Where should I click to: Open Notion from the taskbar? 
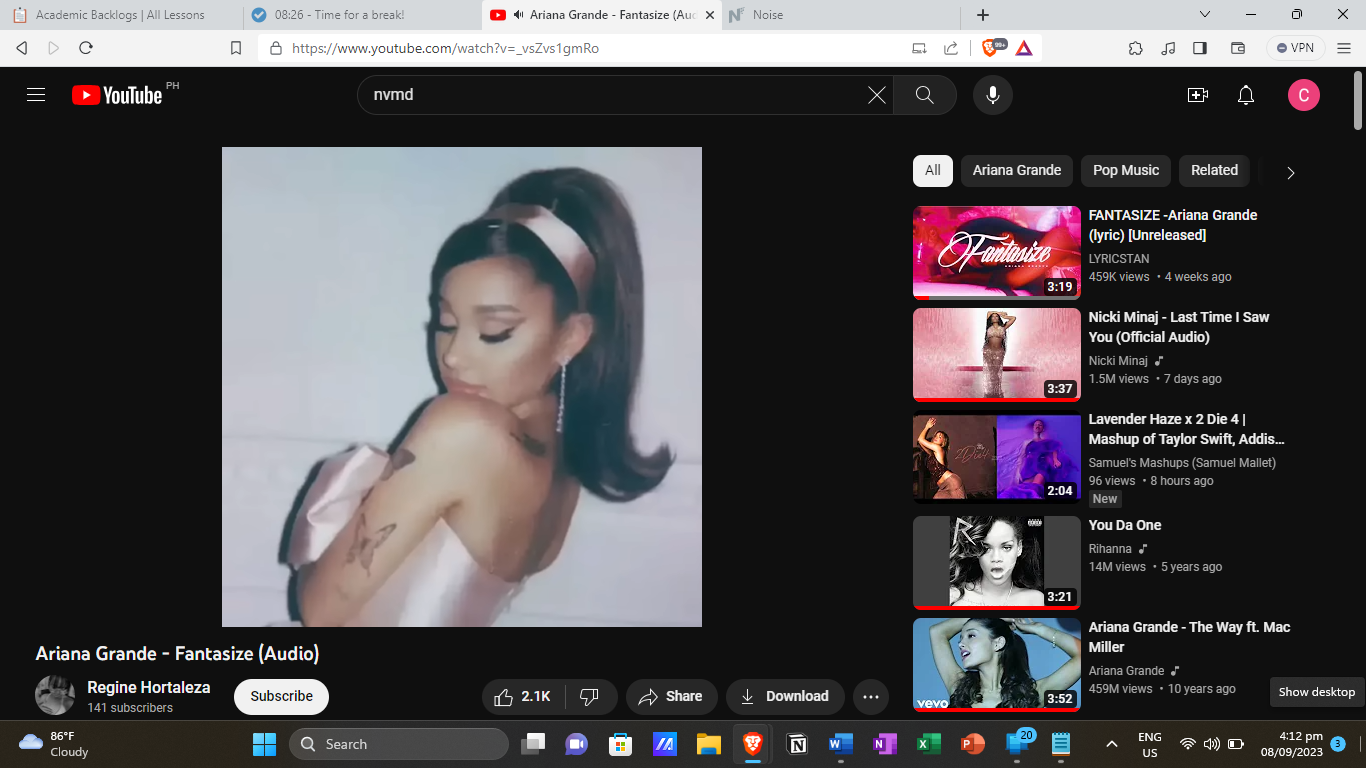coord(797,744)
